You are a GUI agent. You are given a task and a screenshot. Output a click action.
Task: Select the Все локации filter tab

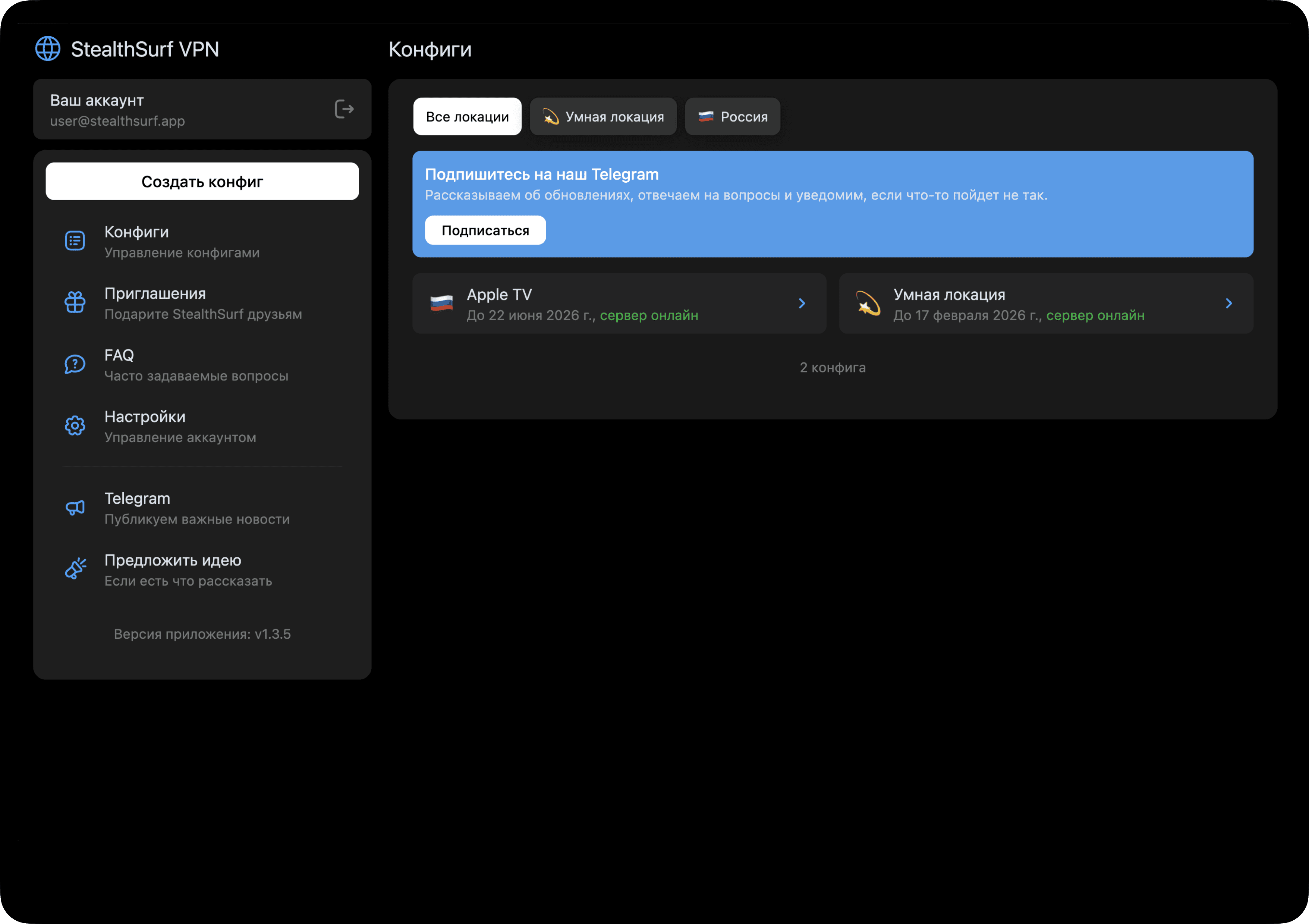pos(467,117)
